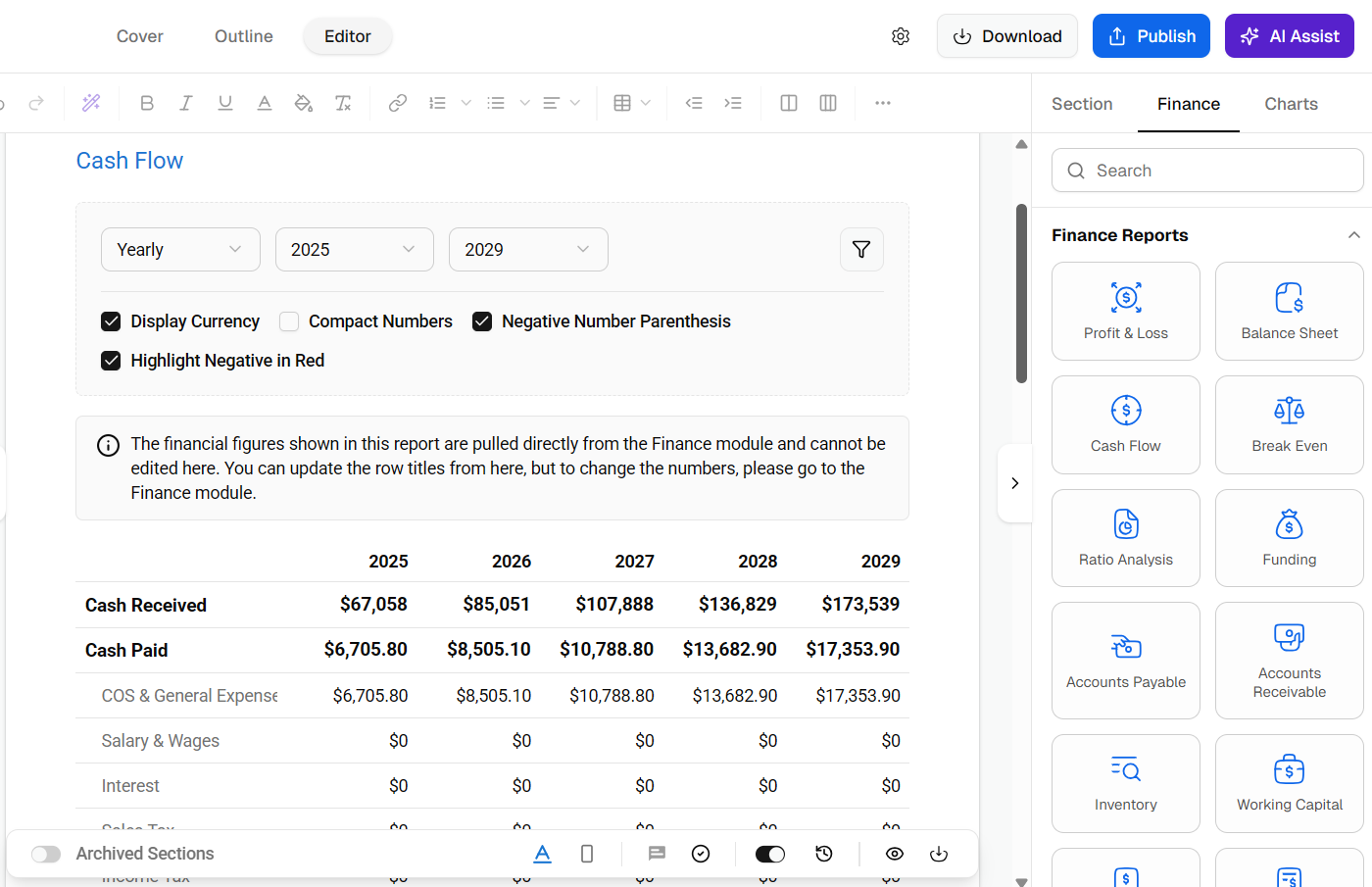
Task: Toggle the Archived Sections switch
Action: (x=46, y=854)
